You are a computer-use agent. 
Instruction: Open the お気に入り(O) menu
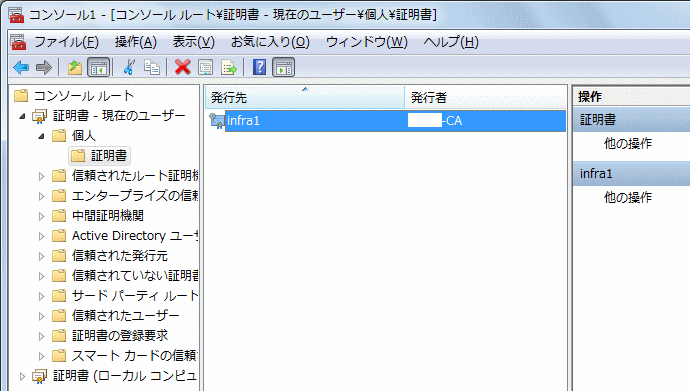pyautogui.click(x=270, y=42)
